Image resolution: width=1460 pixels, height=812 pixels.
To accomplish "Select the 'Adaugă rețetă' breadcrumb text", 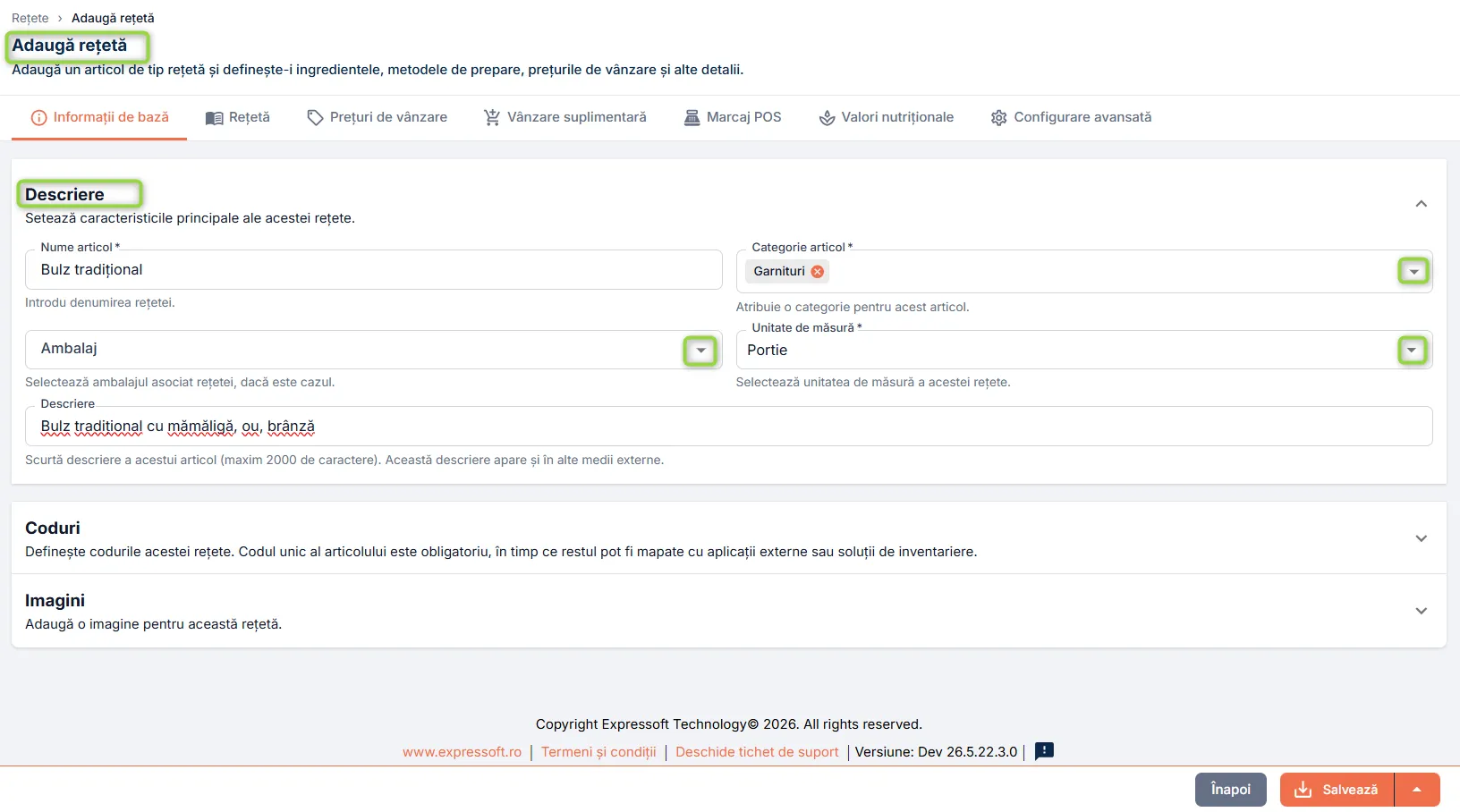I will 113,18.
